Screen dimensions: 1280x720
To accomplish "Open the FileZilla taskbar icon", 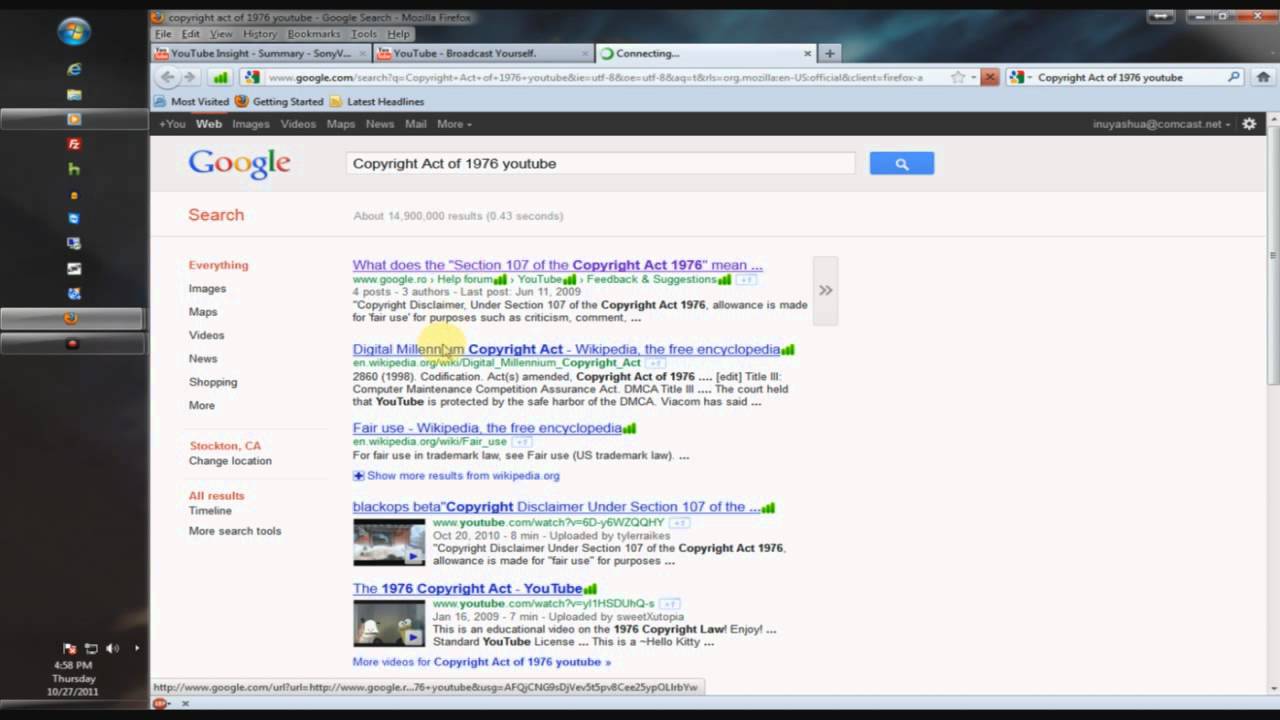I will click(74, 144).
